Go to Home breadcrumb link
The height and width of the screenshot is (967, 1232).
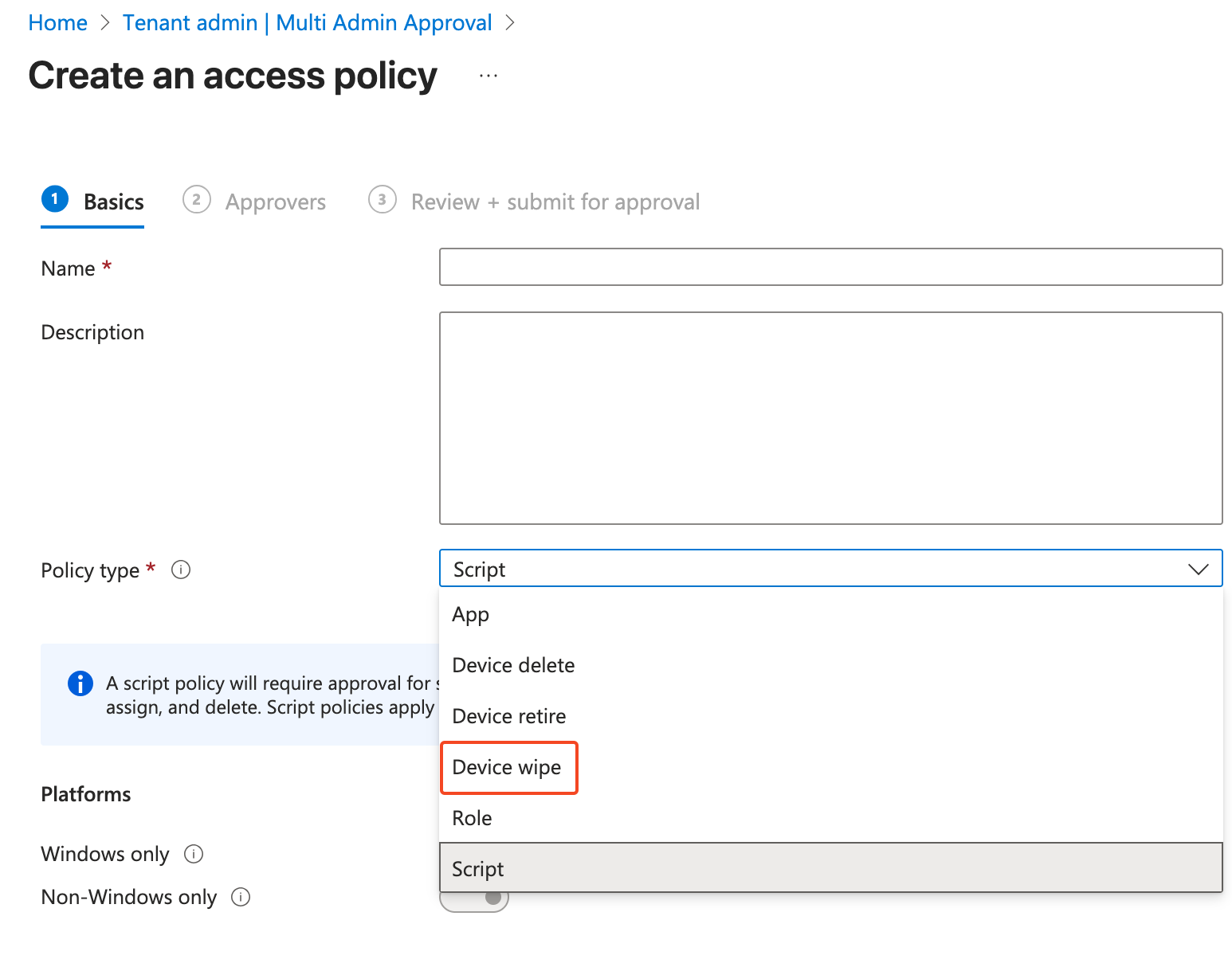57,23
